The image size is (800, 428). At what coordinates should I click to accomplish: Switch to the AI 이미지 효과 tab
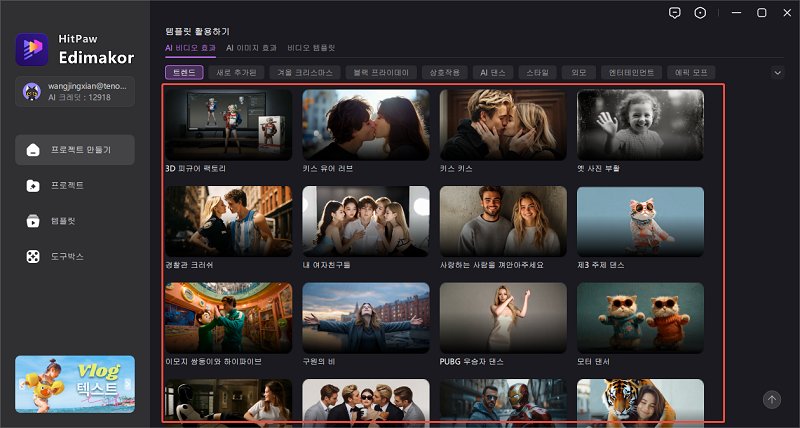pos(252,47)
